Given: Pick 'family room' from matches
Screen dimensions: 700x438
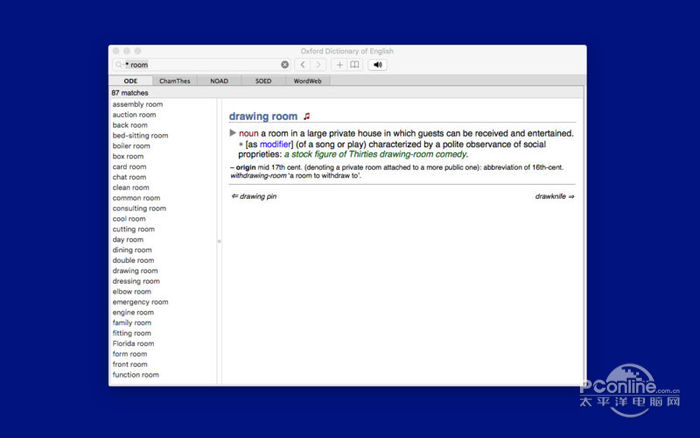Looking at the screenshot, I should (x=132, y=323).
